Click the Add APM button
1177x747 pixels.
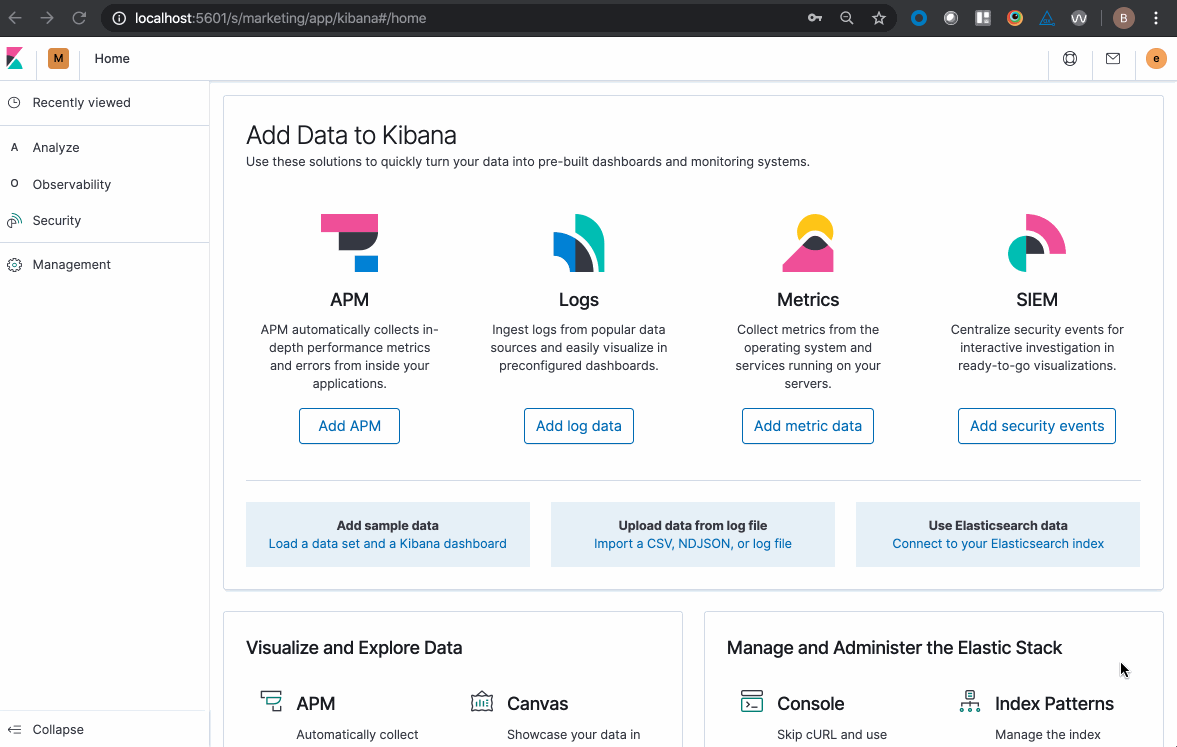pos(349,426)
